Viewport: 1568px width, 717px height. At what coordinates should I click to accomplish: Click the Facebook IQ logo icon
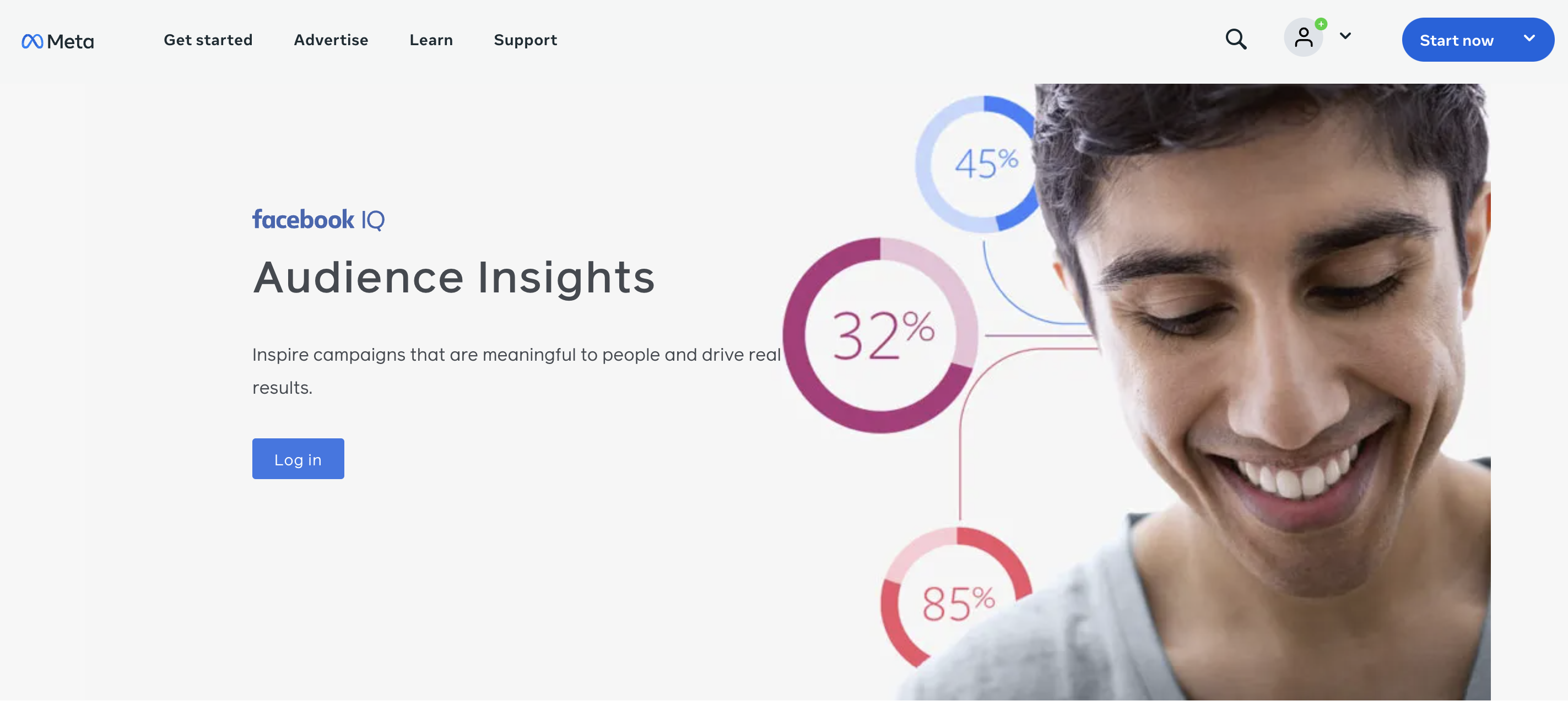[318, 219]
